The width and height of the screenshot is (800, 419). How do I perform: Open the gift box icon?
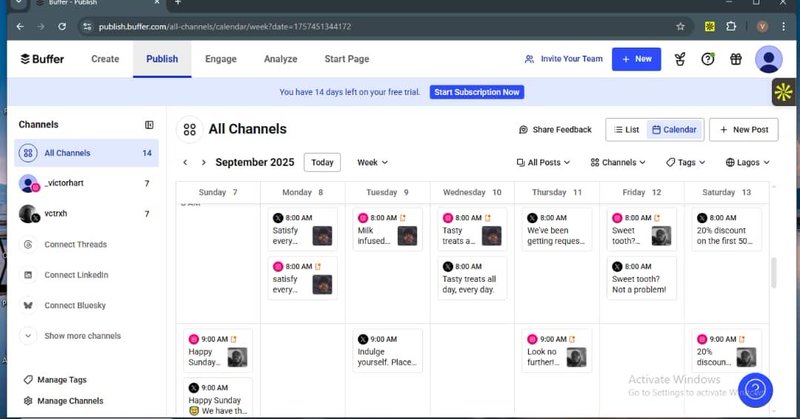tap(736, 59)
